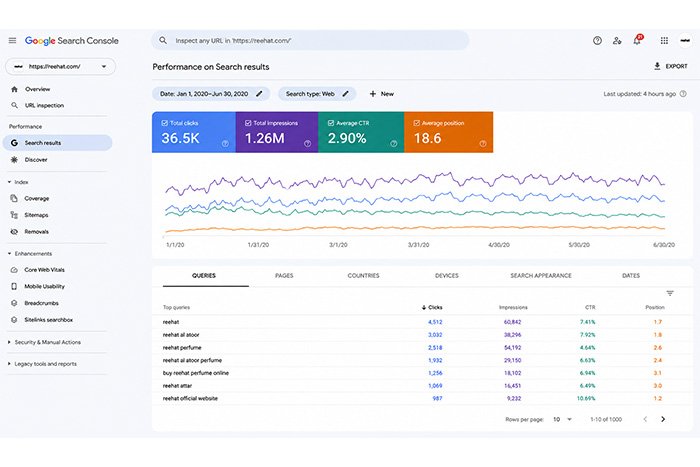Open help icon on Average position card

(483, 143)
